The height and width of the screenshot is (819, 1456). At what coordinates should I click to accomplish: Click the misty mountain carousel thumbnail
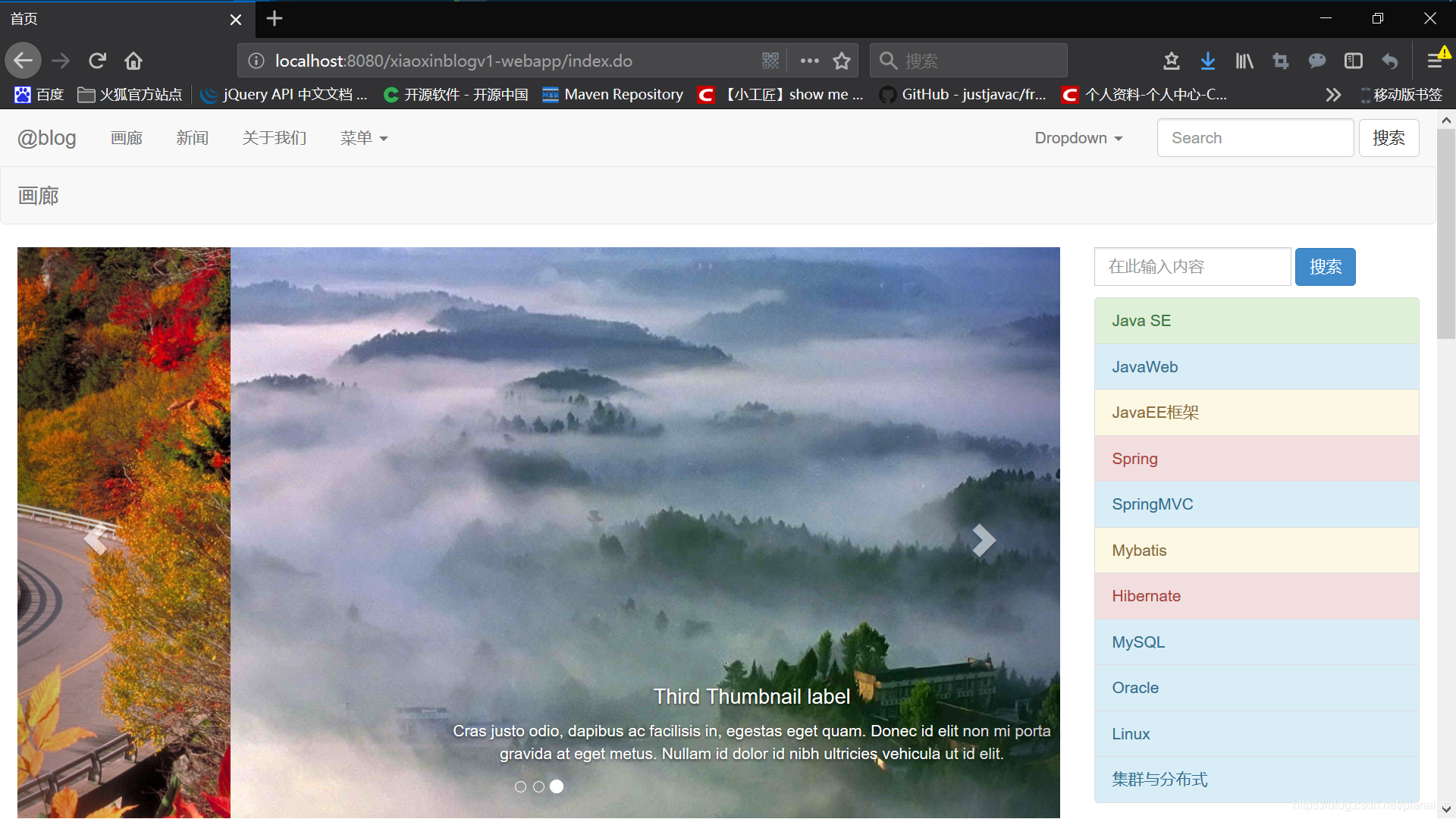[558, 786]
